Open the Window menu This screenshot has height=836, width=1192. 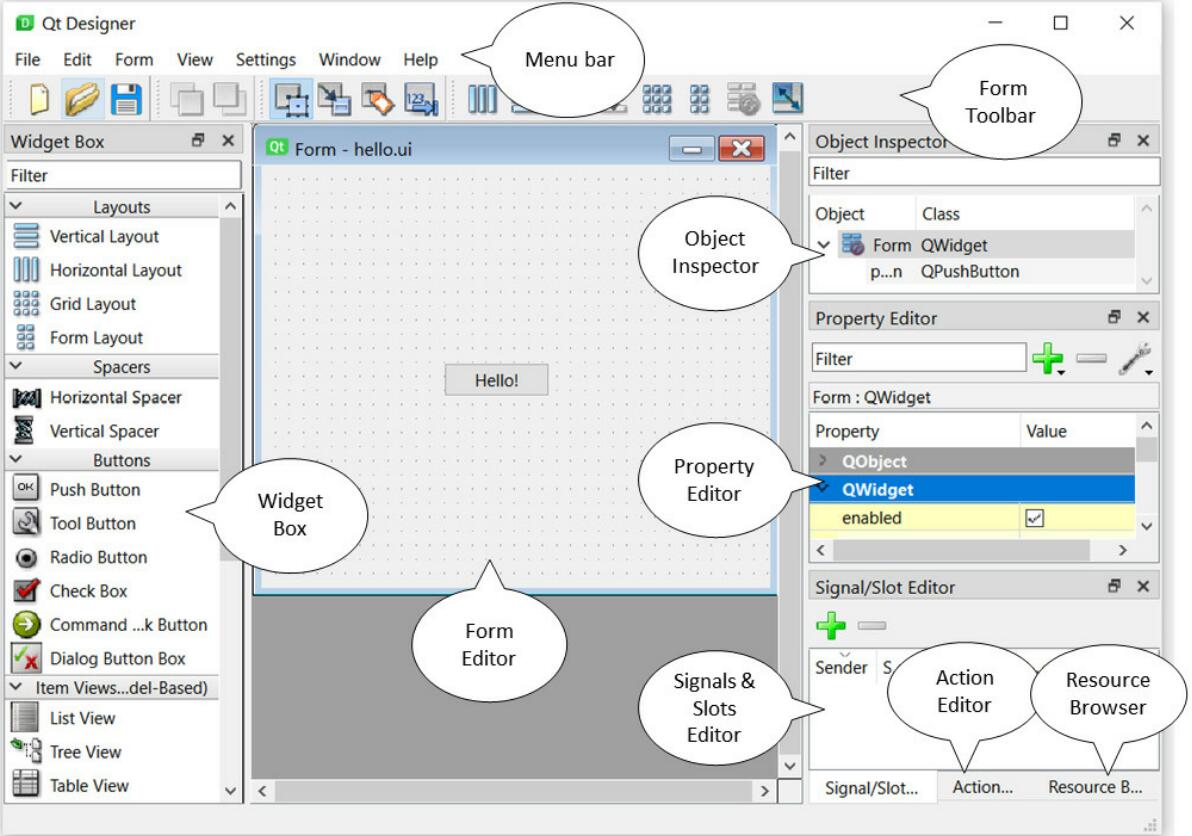(x=349, y=59)
